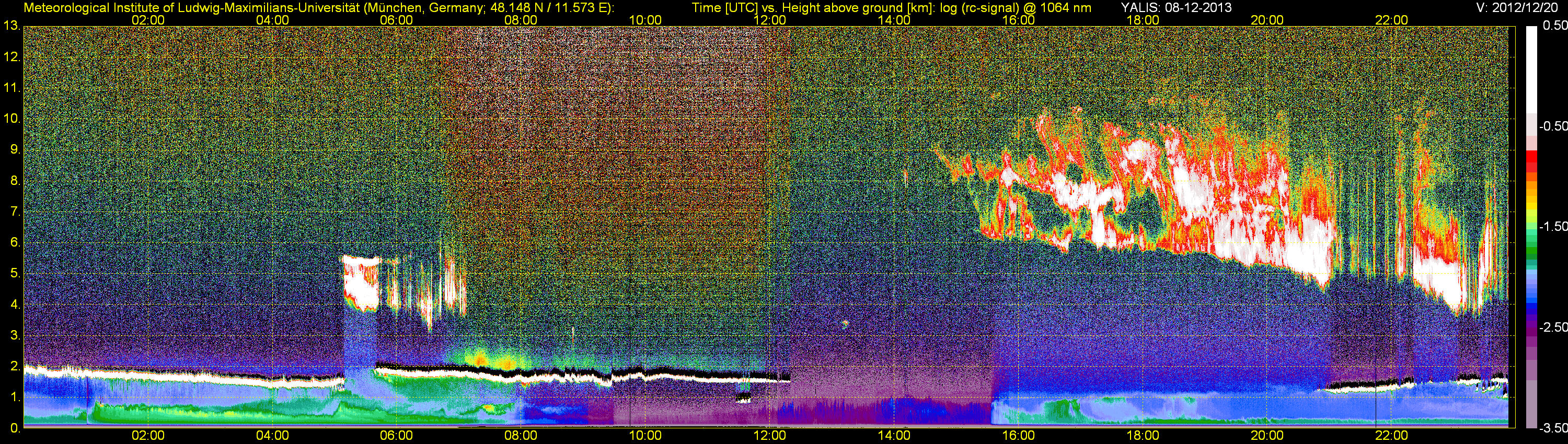Click the 08:00 label on the bottom time axis
This screenshot has height=444, width=1568.
coord(521,436)
